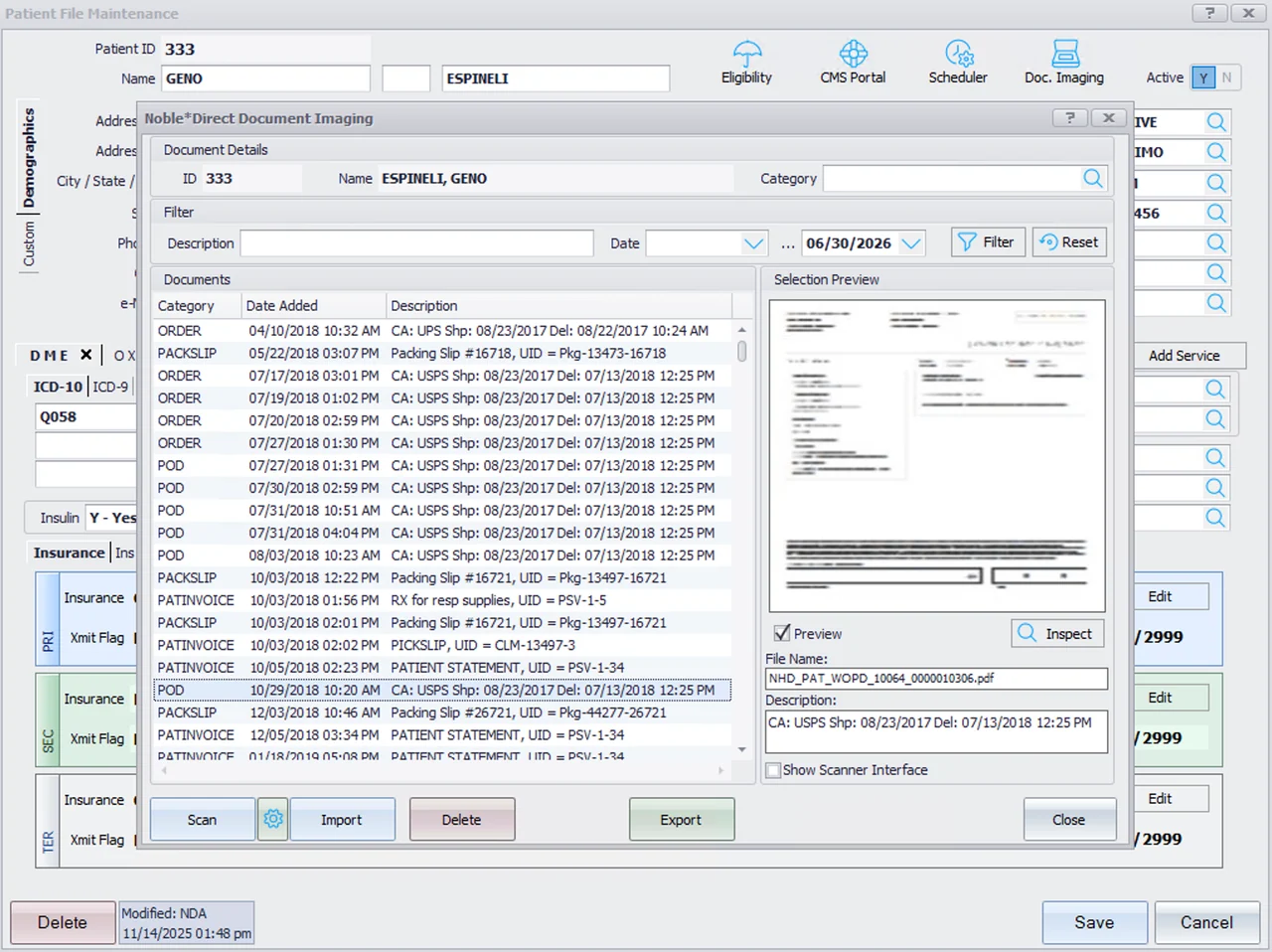The image size is (1272, 952).
Task: Select the PACKSLIP 05/22/2018 03:07 PM row
Action: 442,353
